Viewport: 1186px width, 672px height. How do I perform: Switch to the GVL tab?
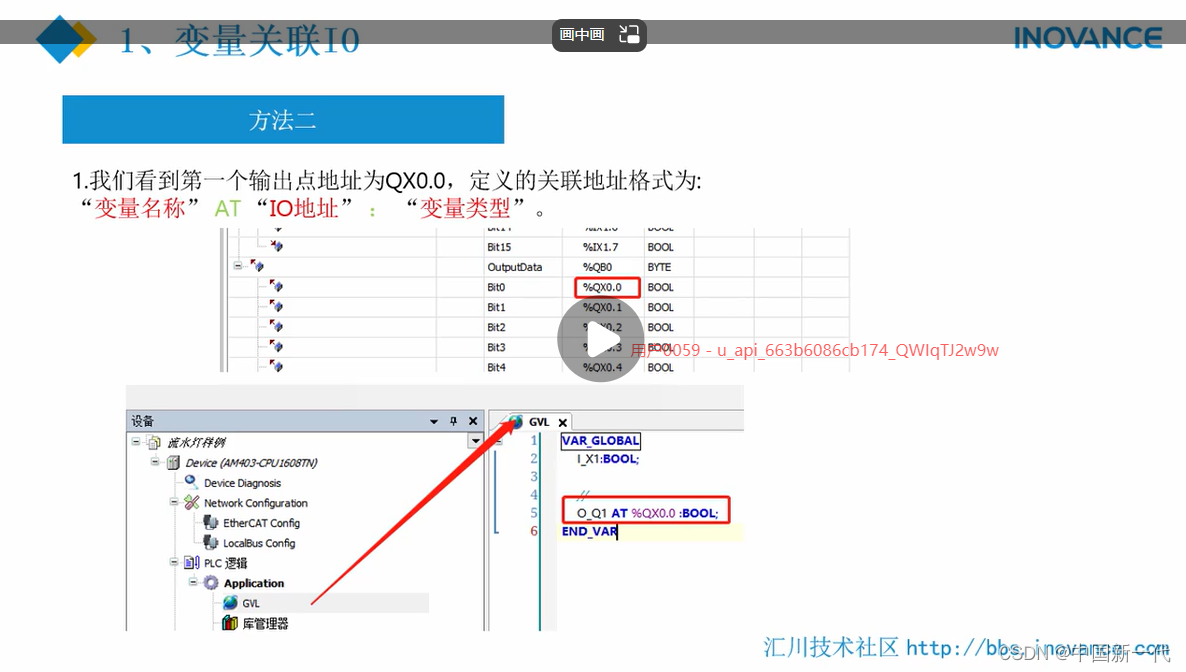(x=539, y=422)
